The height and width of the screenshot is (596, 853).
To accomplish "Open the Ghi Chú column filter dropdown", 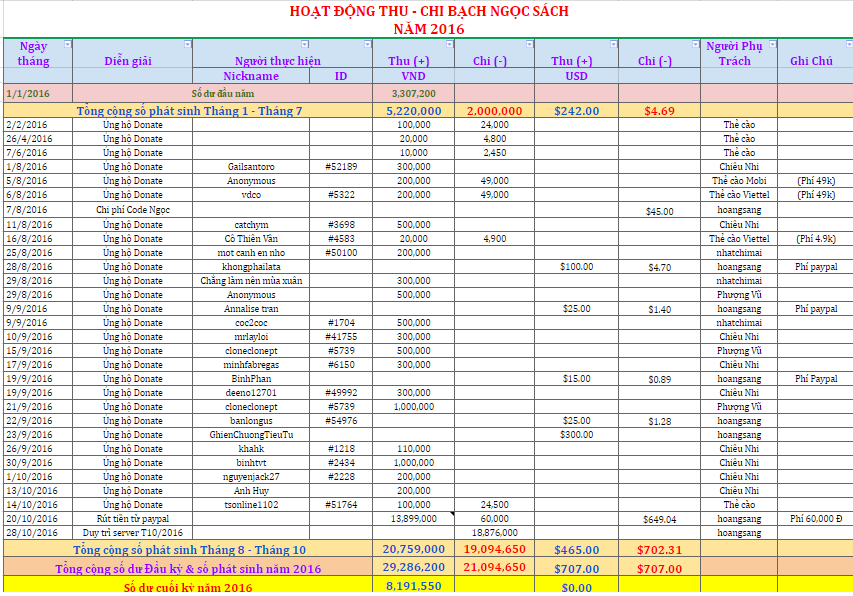I will pos(846,45).
